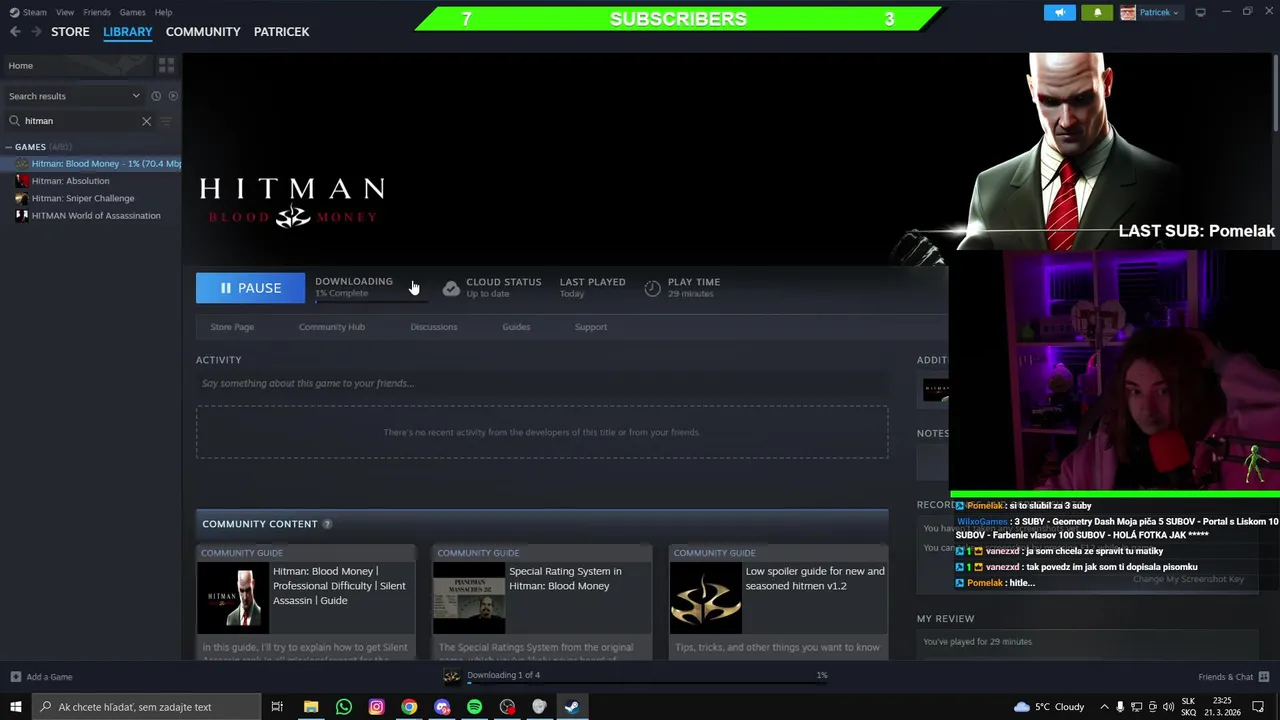This screenshot has width=1280, height=720.
Task: Click the hitman search field
Action: point(80,121)
